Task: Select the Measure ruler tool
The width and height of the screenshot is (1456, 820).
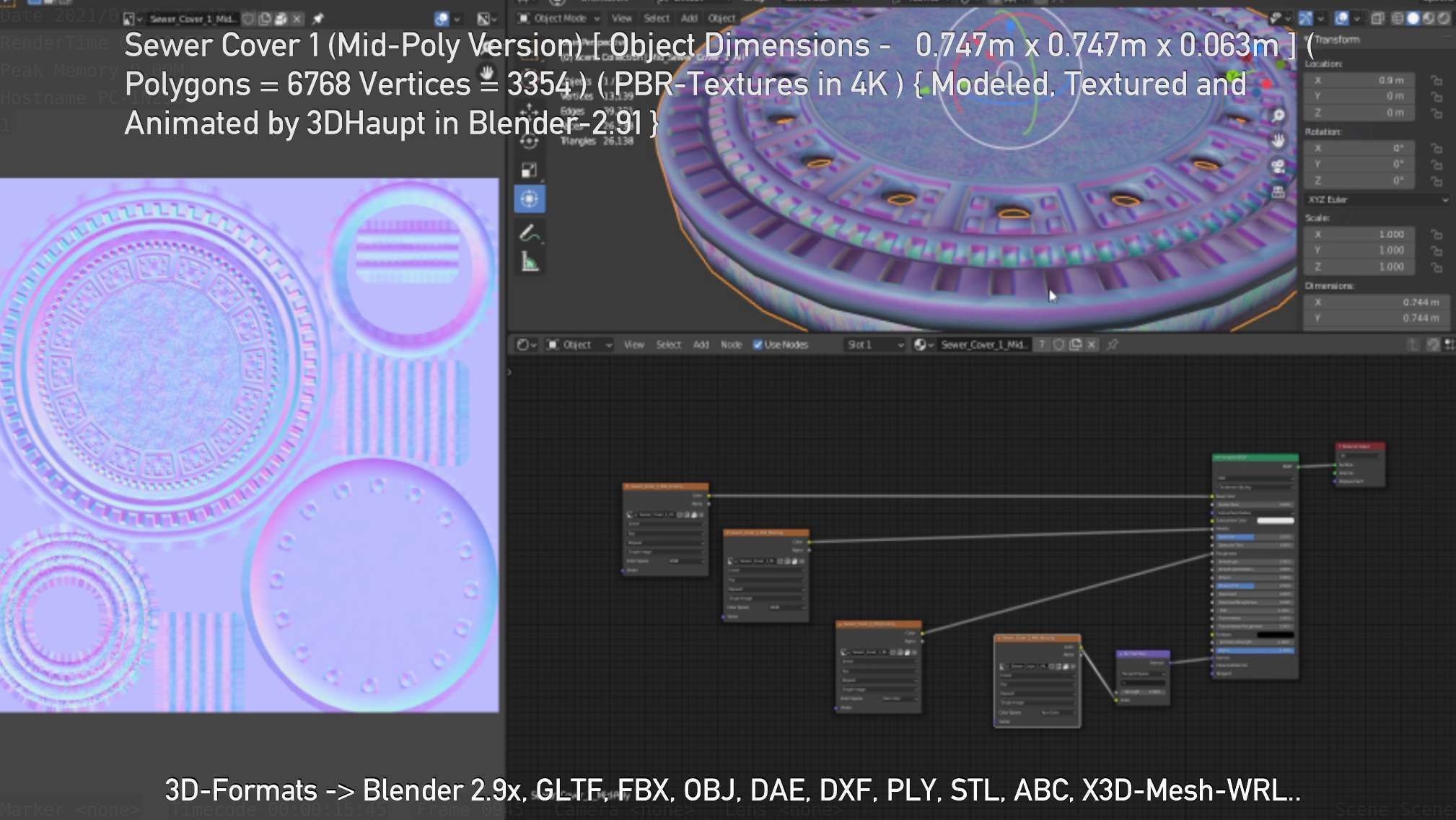Action: tap(530, 261)
